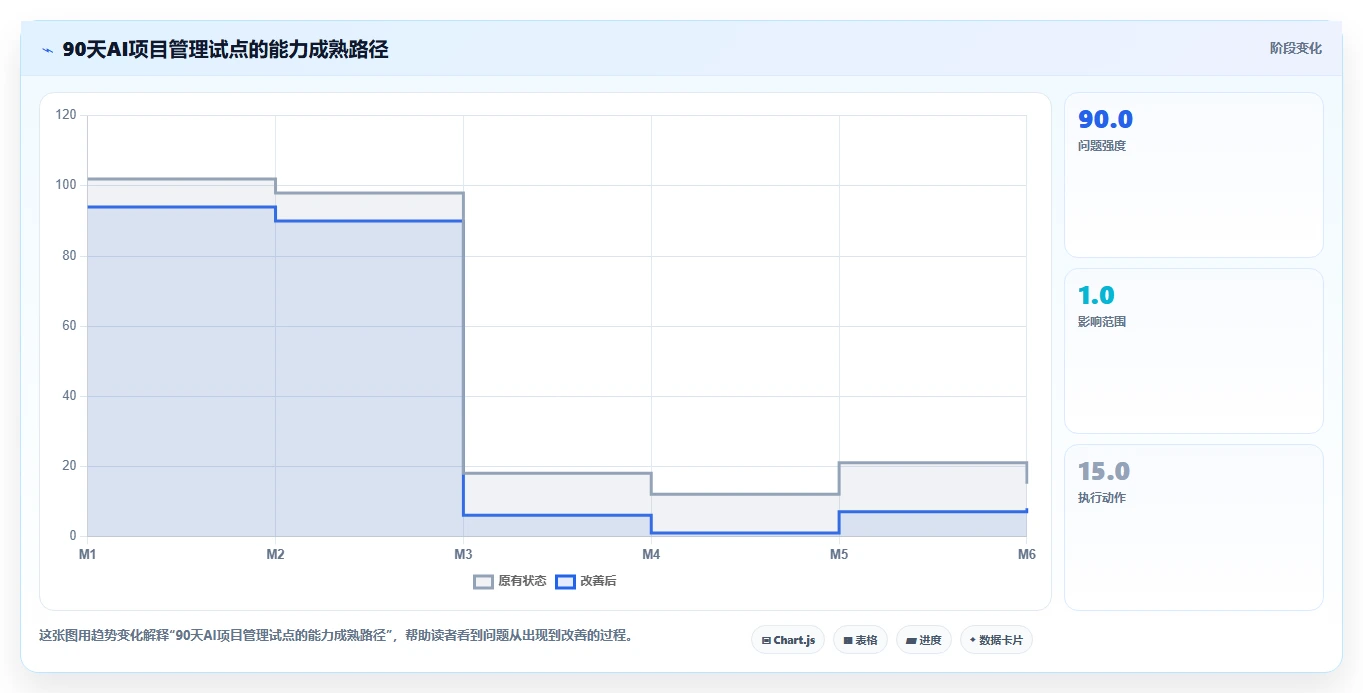Click the 120 y-axis value
The image size is (1363, 693).
coord(66,115)
